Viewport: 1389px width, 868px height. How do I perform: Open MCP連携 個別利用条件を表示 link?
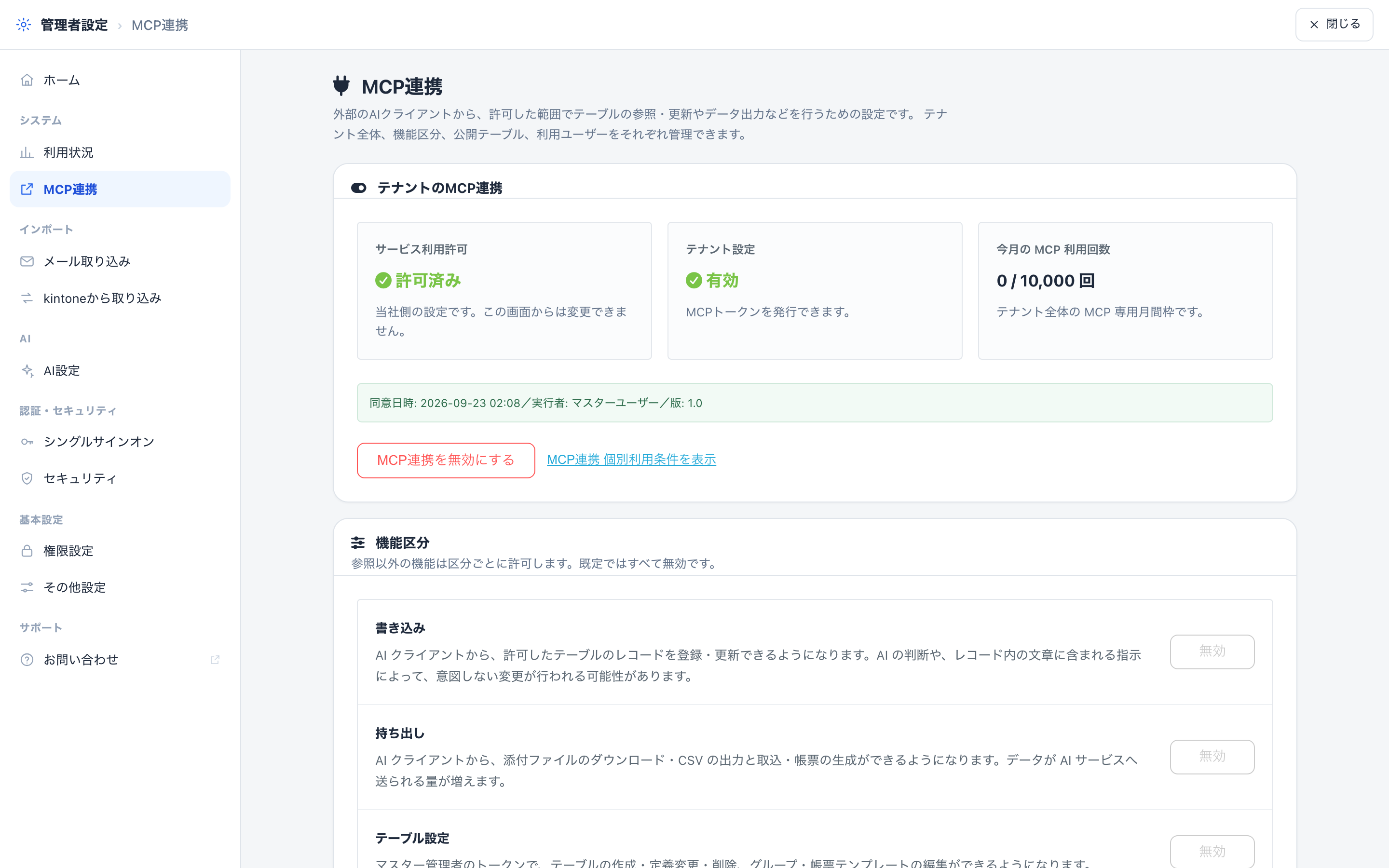tap(631, 459)
